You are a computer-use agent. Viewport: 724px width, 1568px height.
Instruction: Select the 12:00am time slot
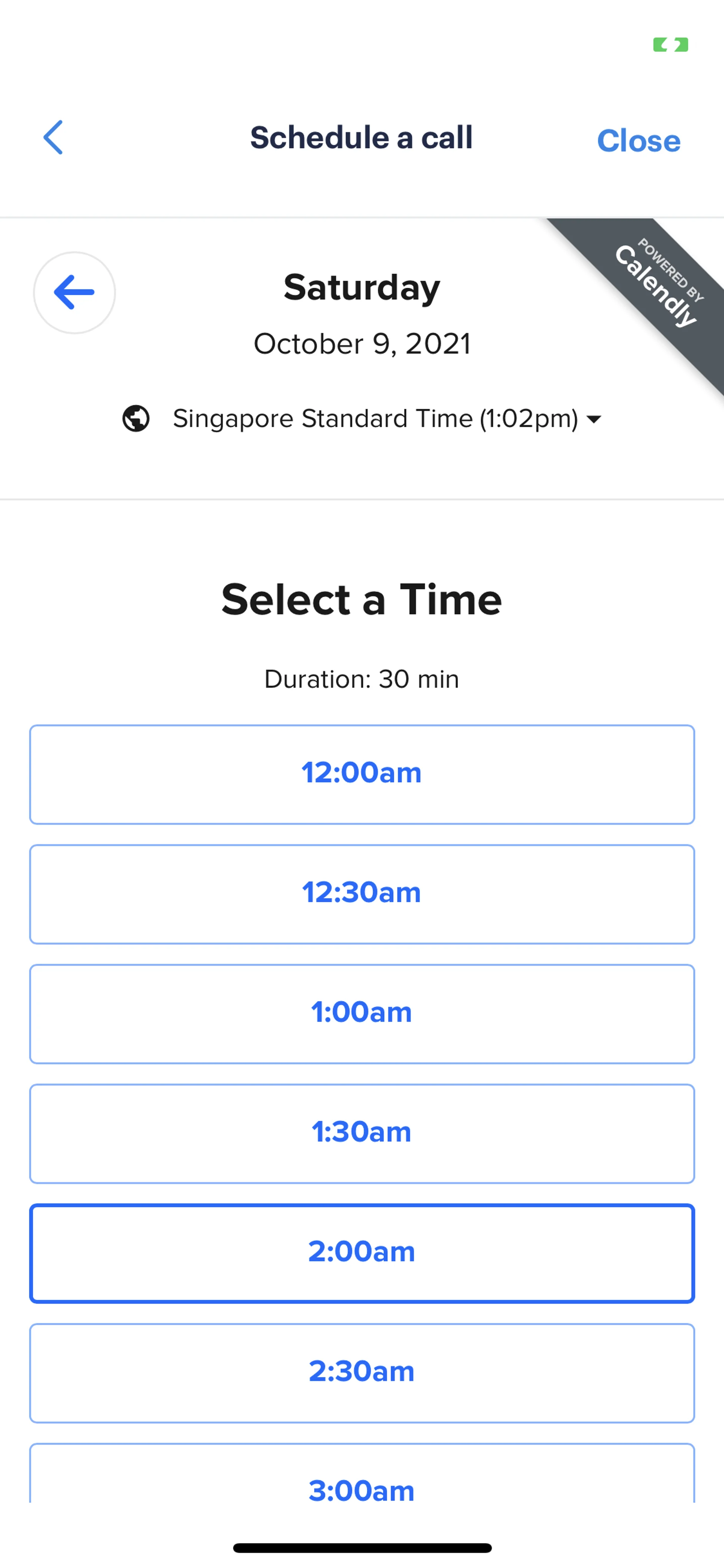pos(362,774)
